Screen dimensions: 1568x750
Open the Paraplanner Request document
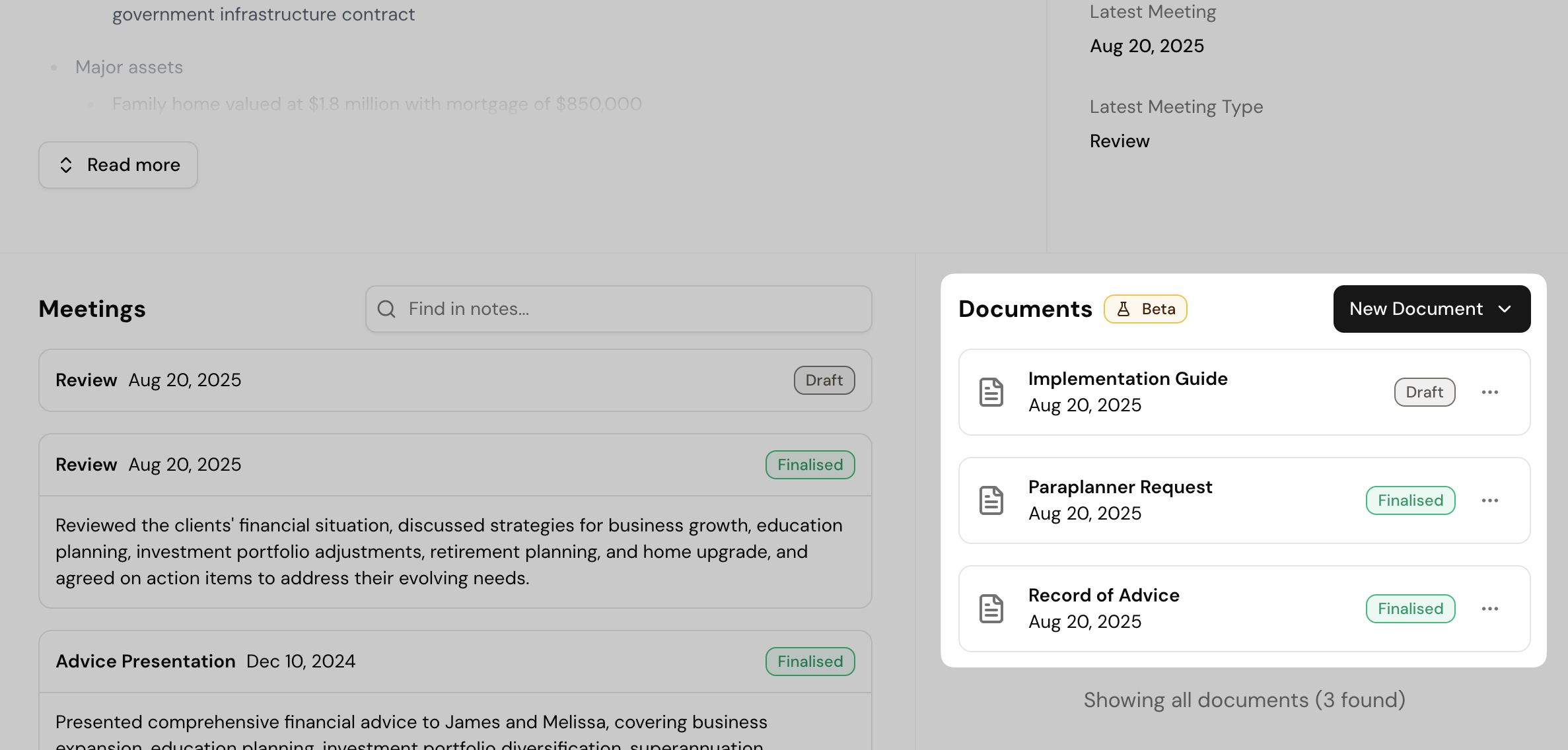[x=1244, y=500]
